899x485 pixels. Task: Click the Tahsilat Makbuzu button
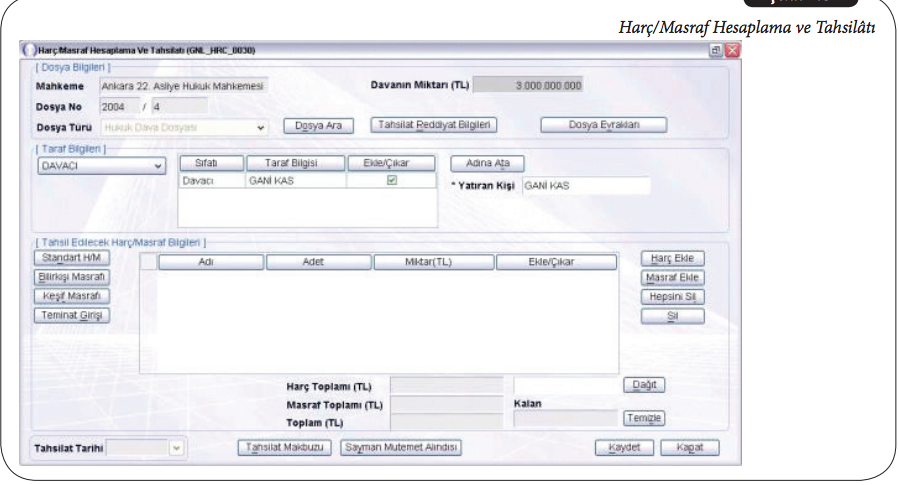(x=284, y=447)
